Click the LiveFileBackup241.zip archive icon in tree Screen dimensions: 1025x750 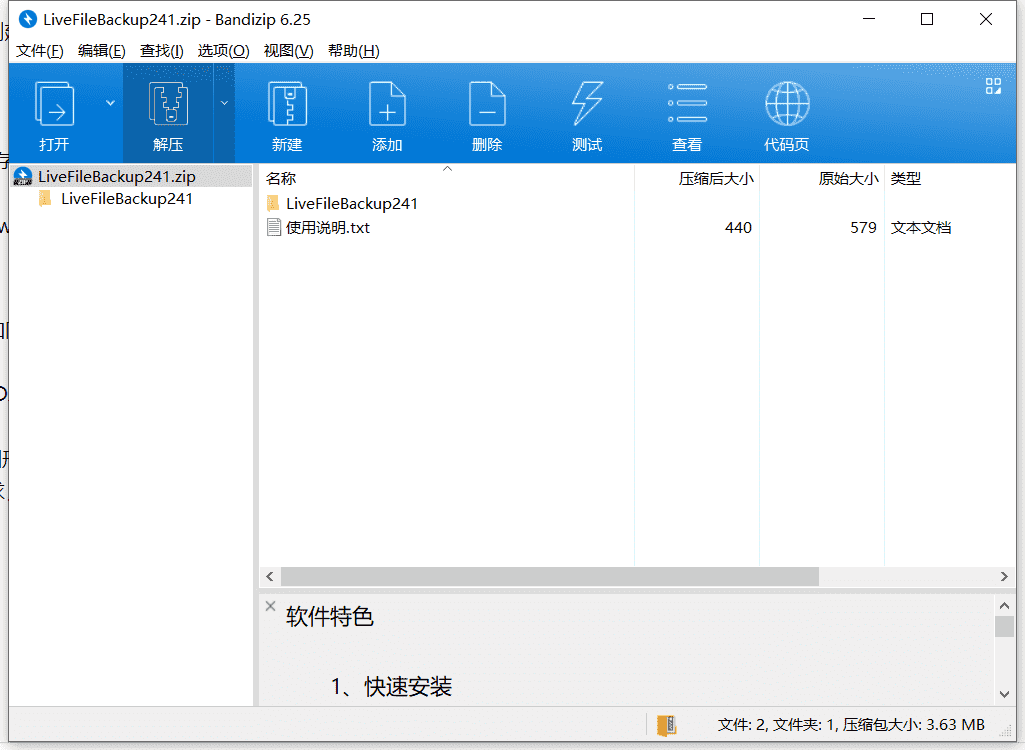(23, 177)
